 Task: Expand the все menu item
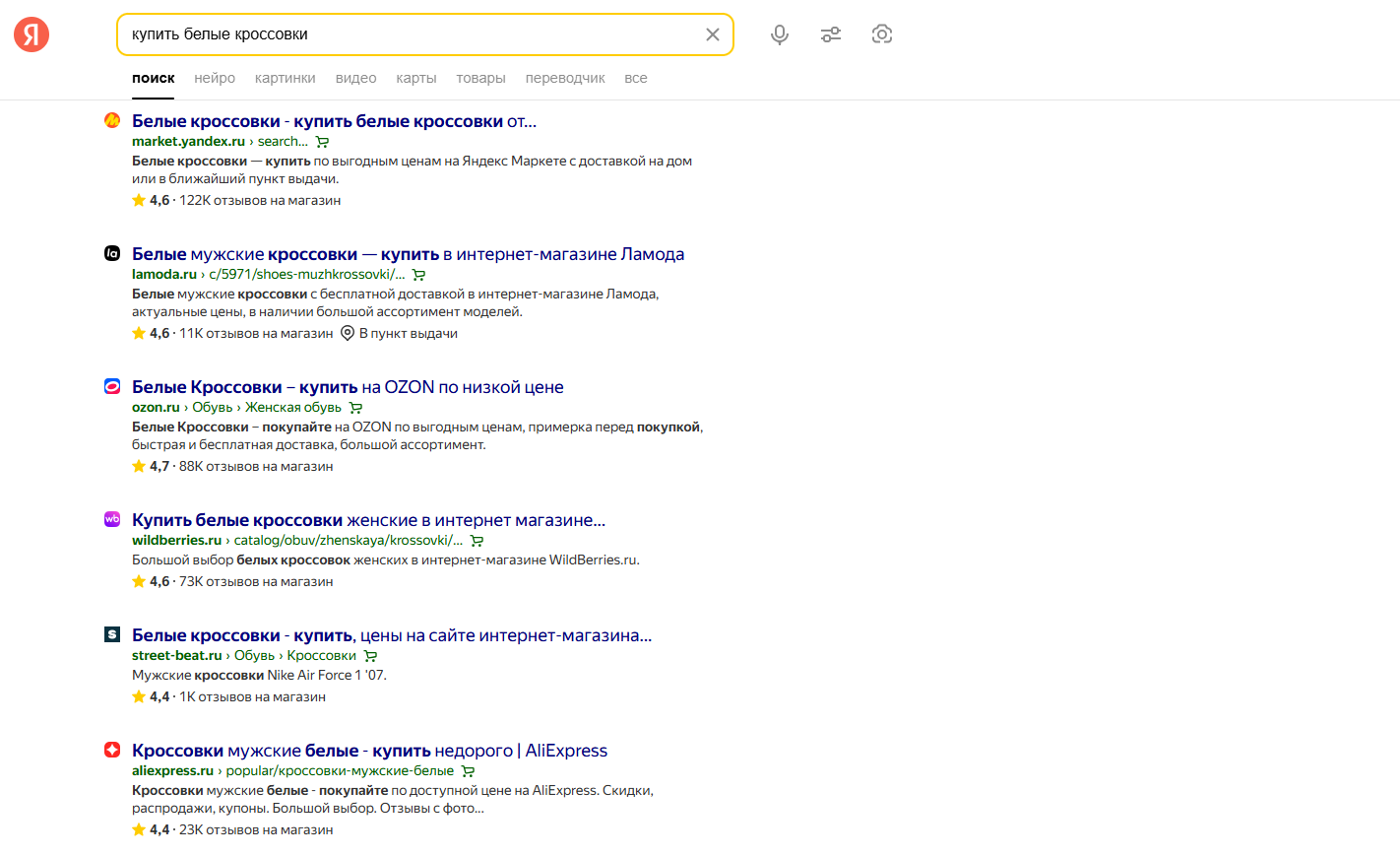click(636, 78)
